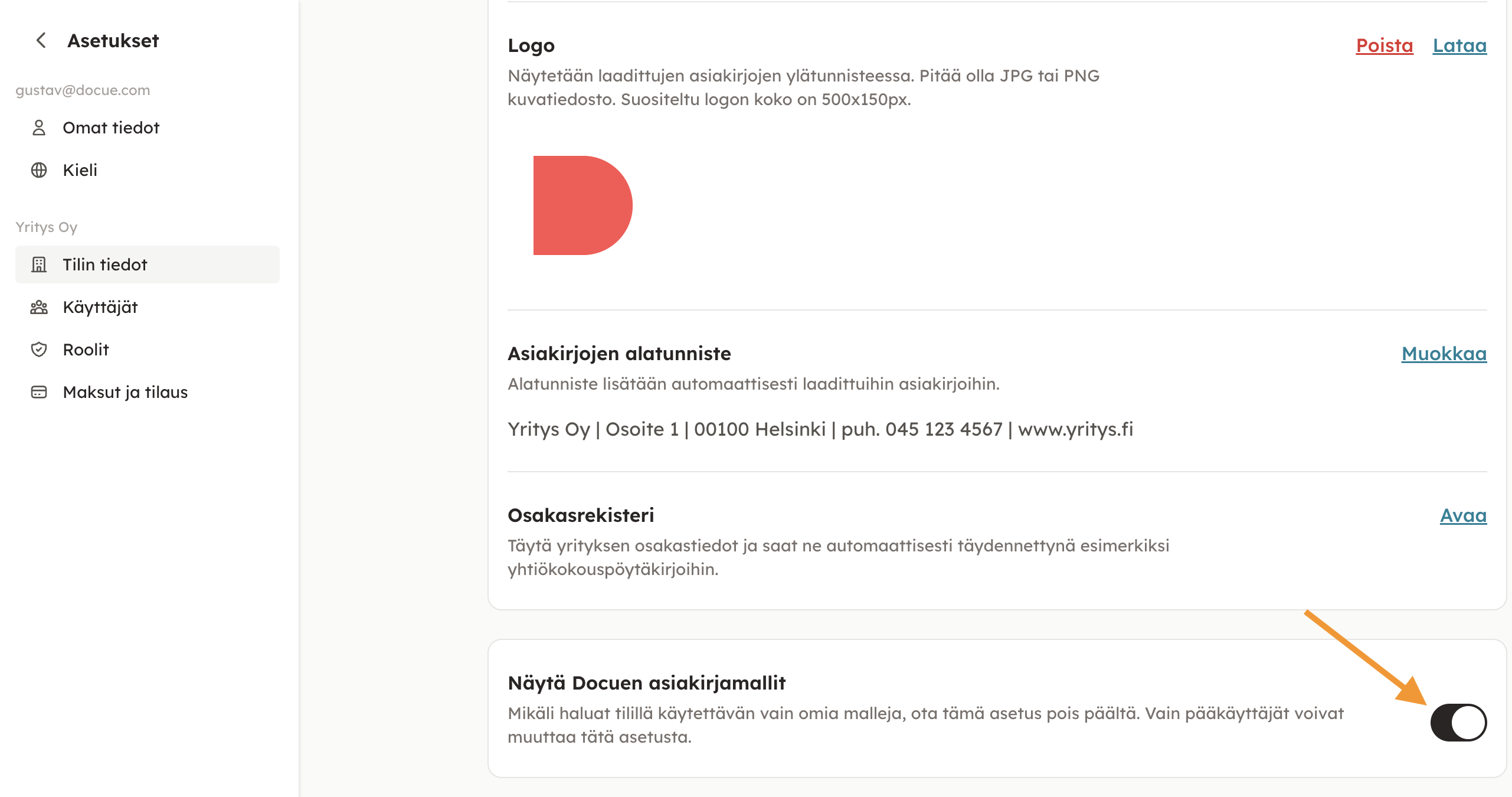Click Muokkaa to edit the footer
1512x797 pixels.
click(1444, 354)
